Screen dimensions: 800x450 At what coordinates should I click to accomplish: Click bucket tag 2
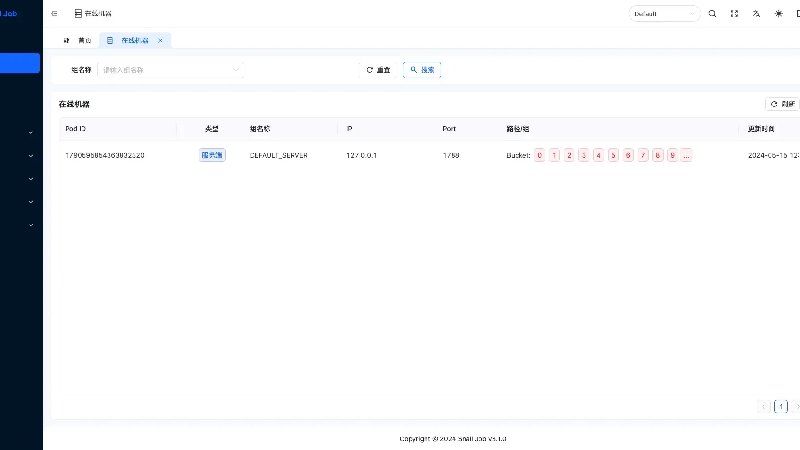569,155
